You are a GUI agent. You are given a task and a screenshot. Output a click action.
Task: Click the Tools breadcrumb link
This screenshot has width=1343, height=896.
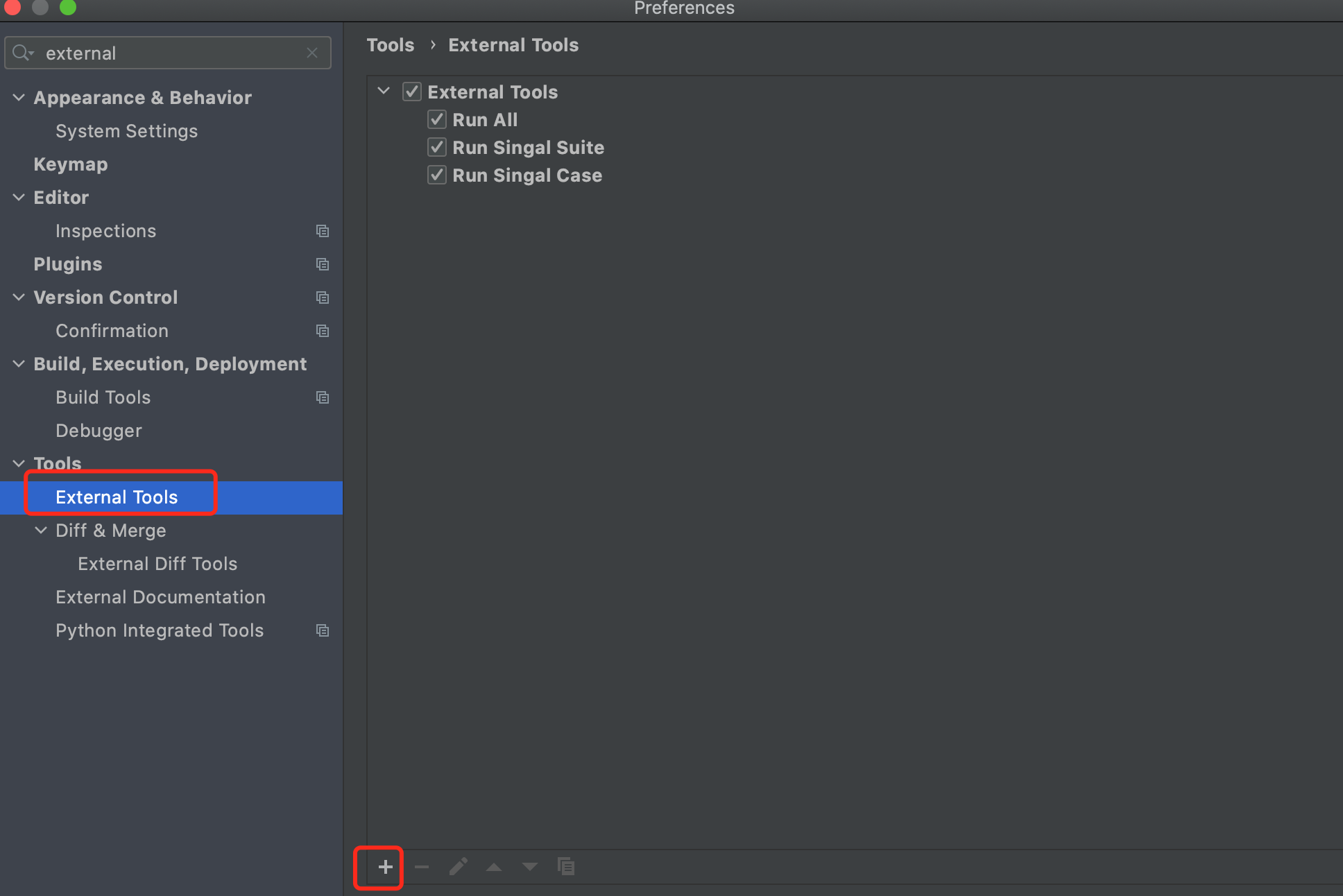coord(390,45)
